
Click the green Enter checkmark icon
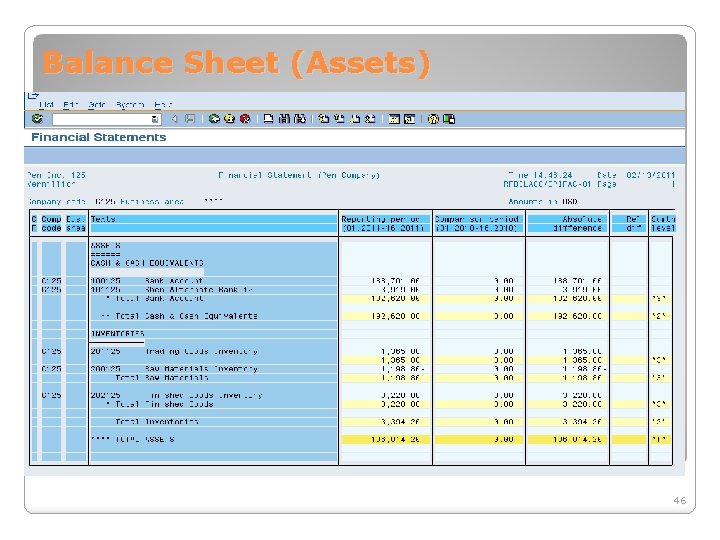pyautogui.click(x=37, y=119)
